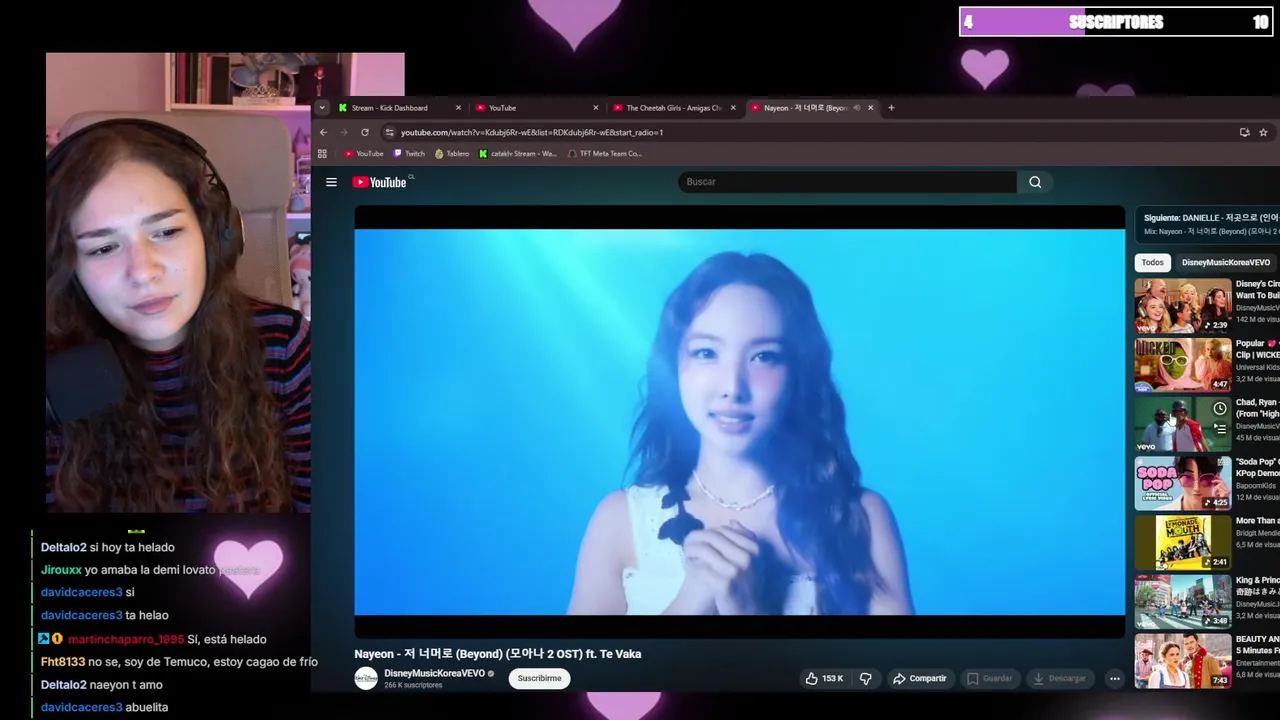Click the browser forward arrow
Image resolution: width=1280 pixels, height=720 pixels.
tap(344, 132)
